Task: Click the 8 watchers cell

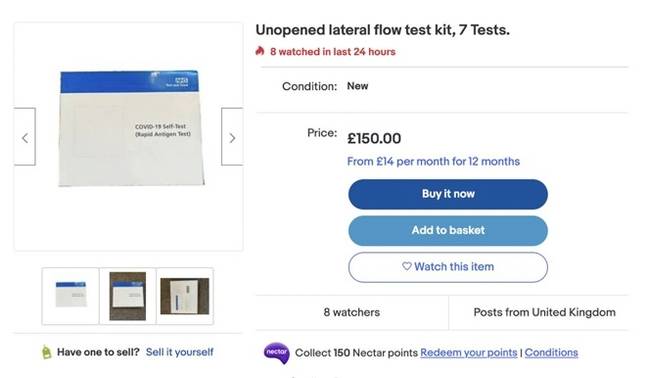Action: coord(352,312)
